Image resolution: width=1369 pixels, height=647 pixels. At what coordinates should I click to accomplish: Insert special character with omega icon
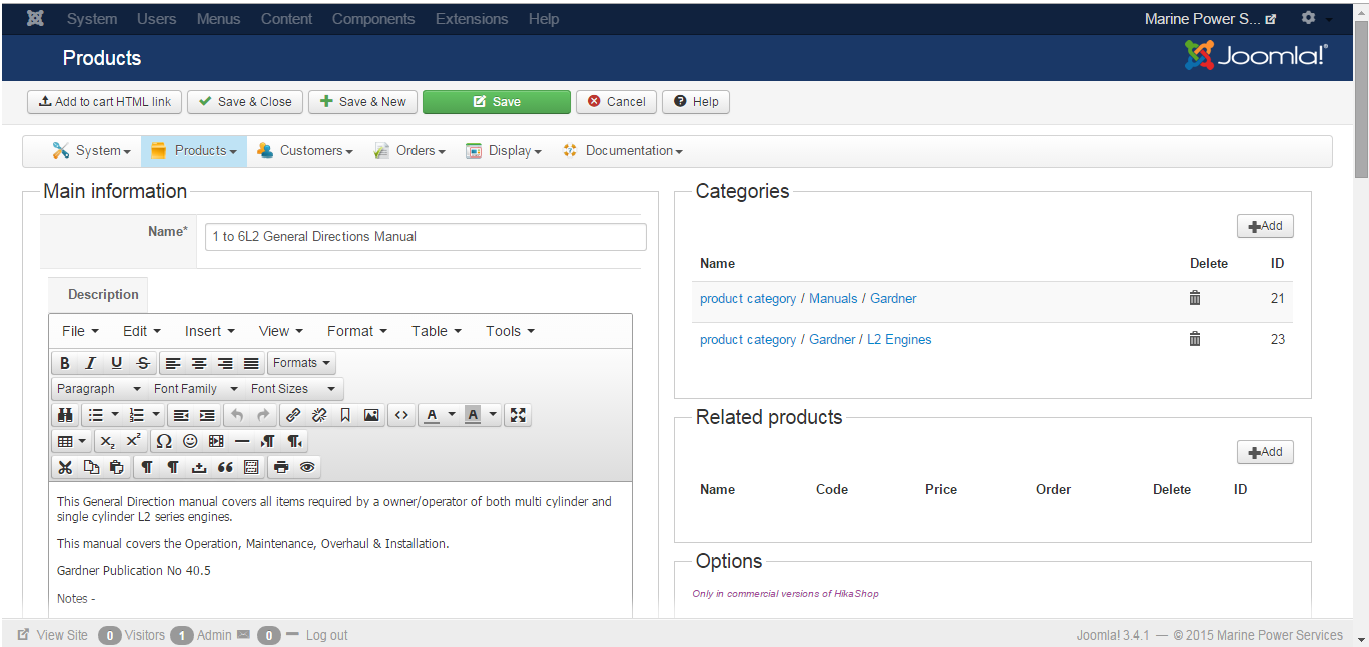click(164, 441)
